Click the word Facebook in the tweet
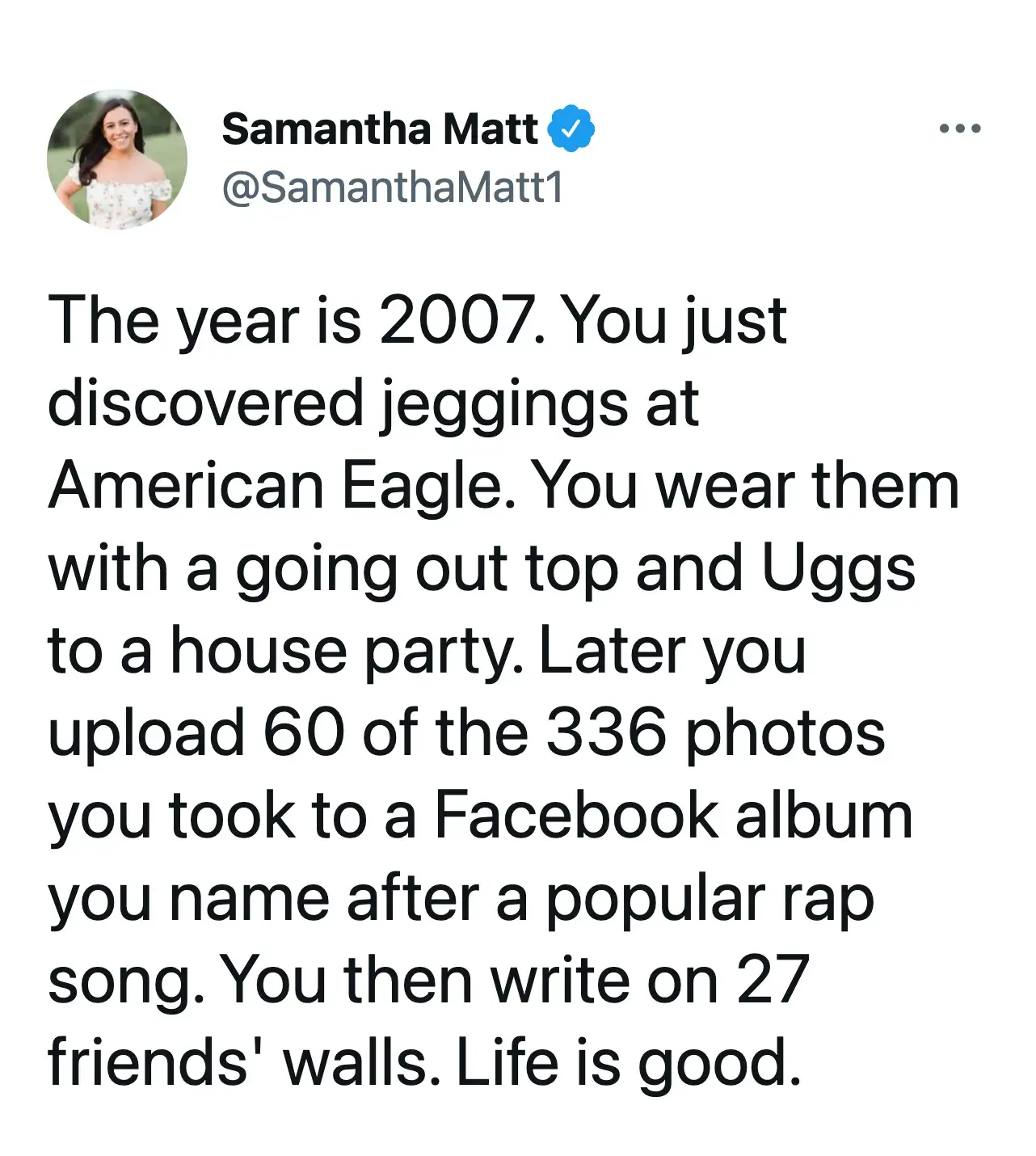Image resolution: width=1036 pixels, height=1156 pixels. 576,816
